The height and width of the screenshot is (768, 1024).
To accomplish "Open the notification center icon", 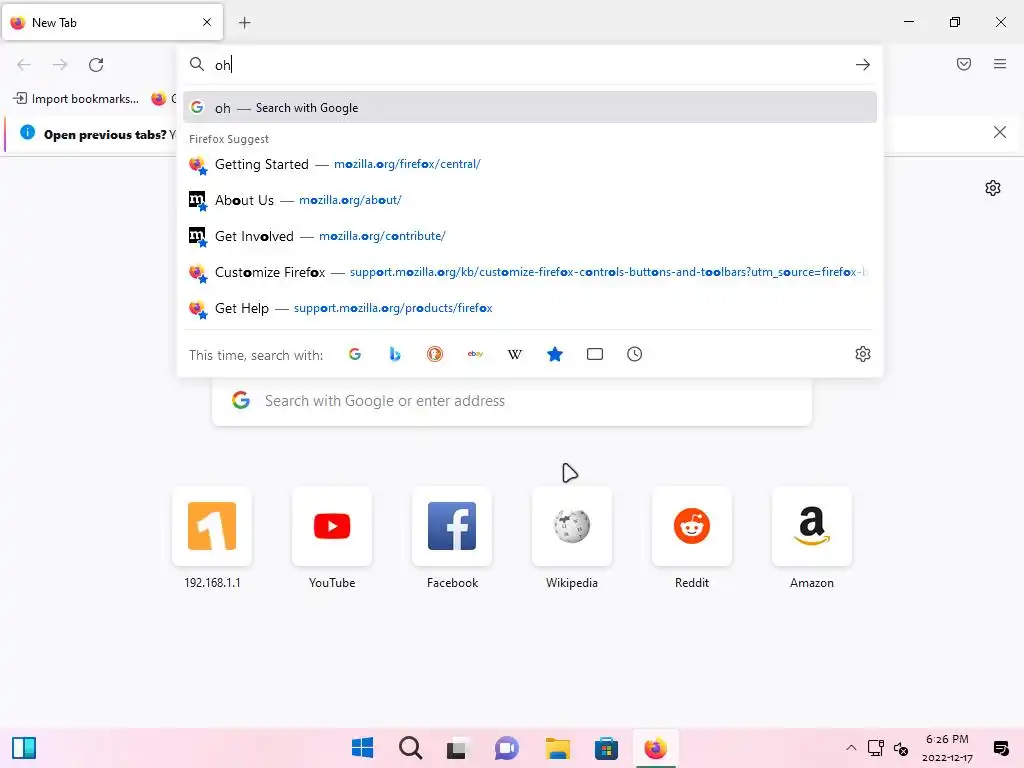I will pos(1000,748).
